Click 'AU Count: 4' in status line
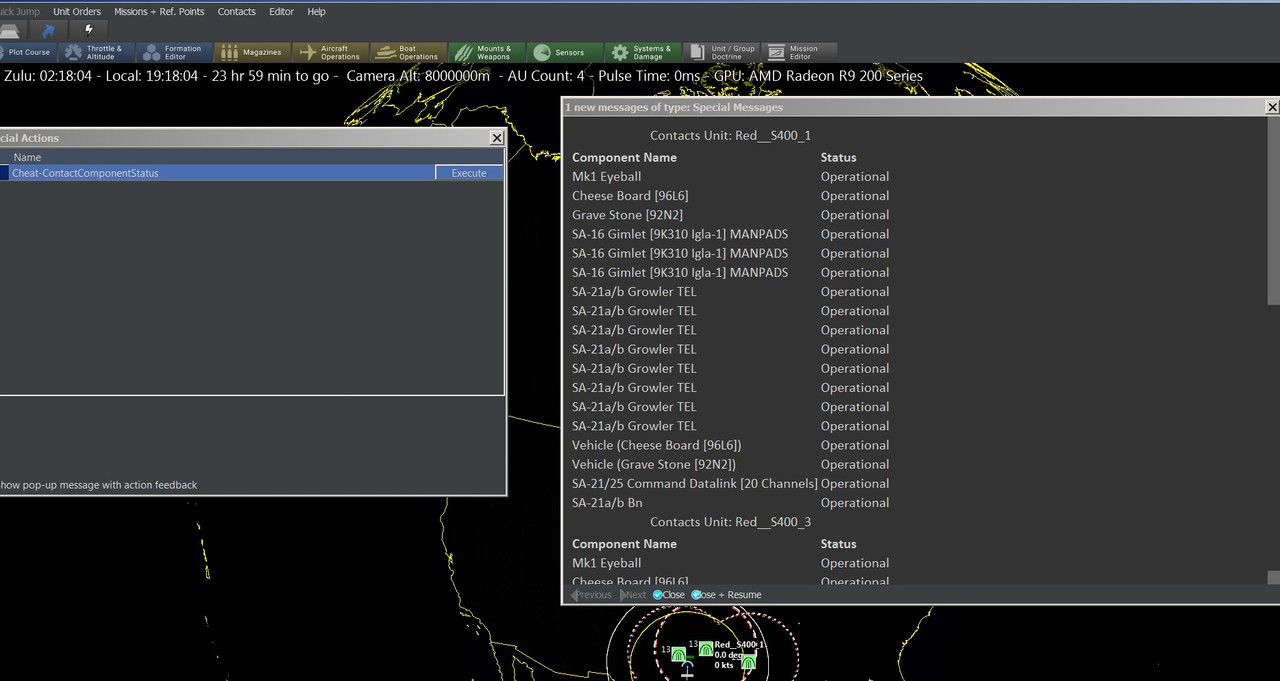This screenshot has height=681, width=1280. (546, 76)
